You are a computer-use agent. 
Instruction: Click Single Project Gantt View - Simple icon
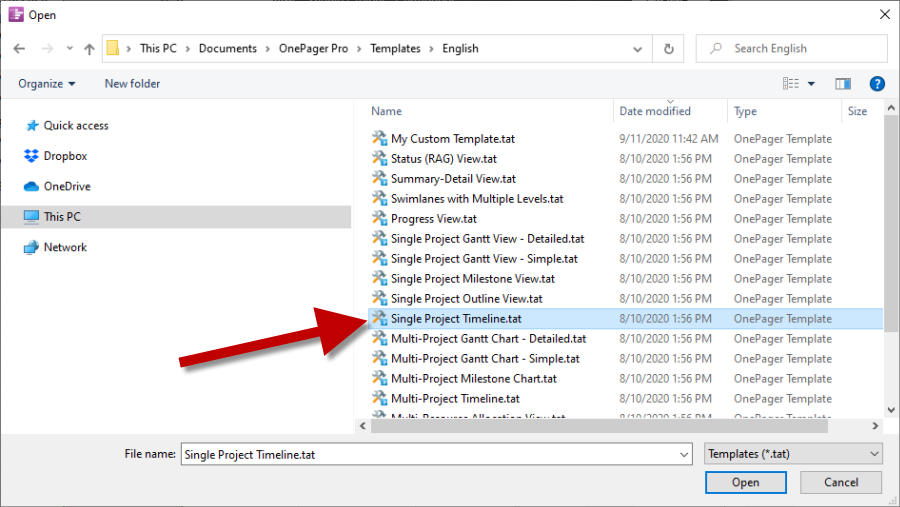pyautogui.click(x=379, y=258)
